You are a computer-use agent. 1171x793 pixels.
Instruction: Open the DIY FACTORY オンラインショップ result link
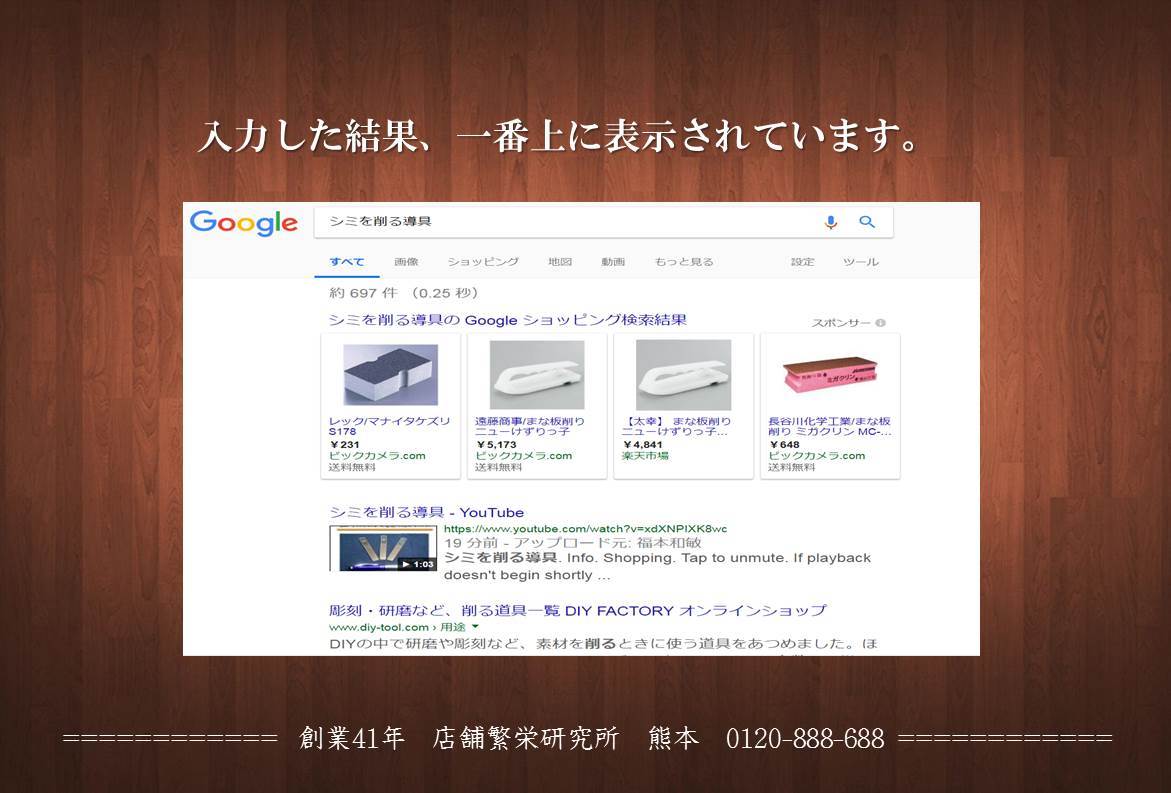click(578, 610)
